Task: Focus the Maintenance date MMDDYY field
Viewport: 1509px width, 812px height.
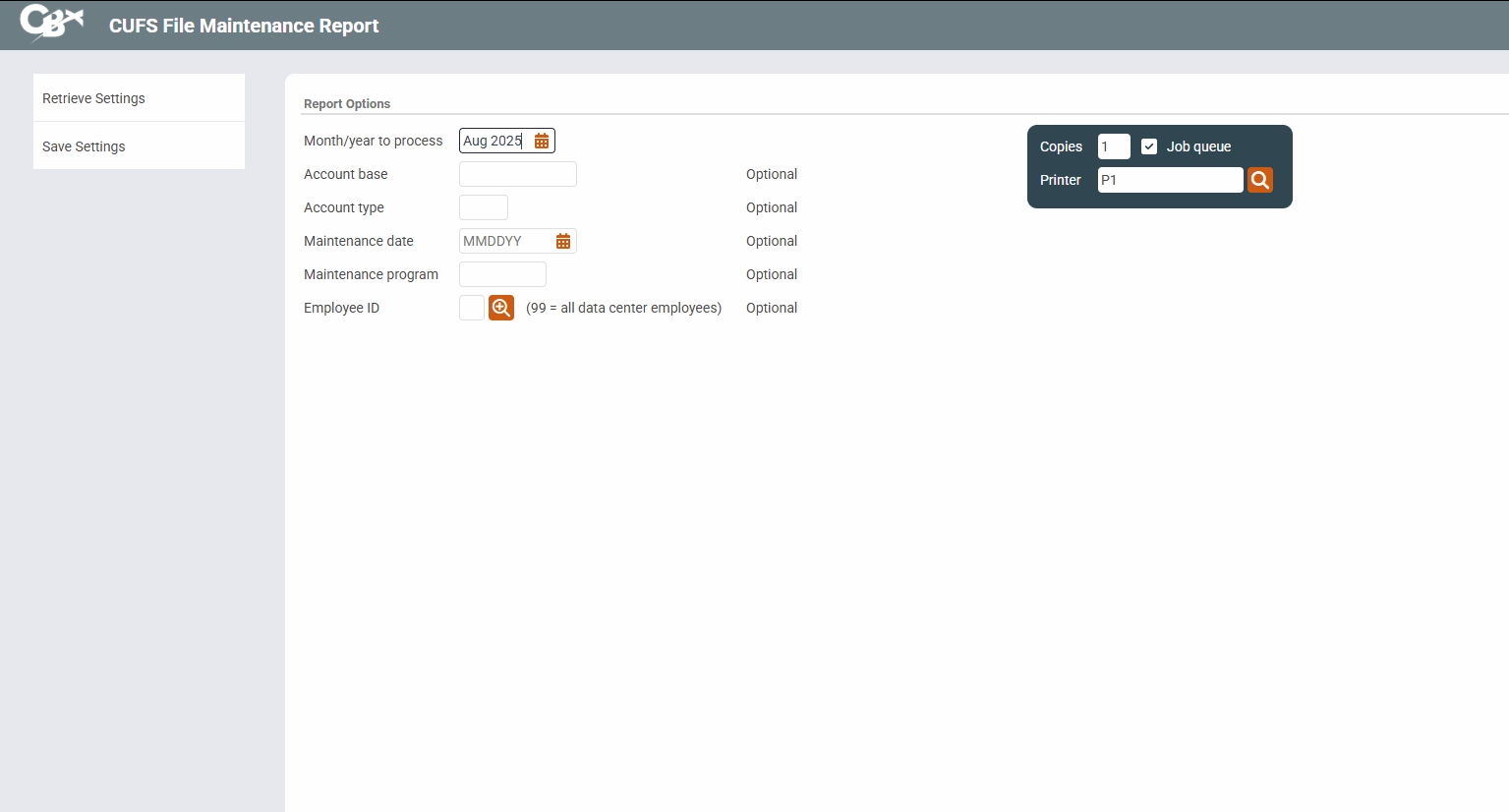Action: coord(505,241)
